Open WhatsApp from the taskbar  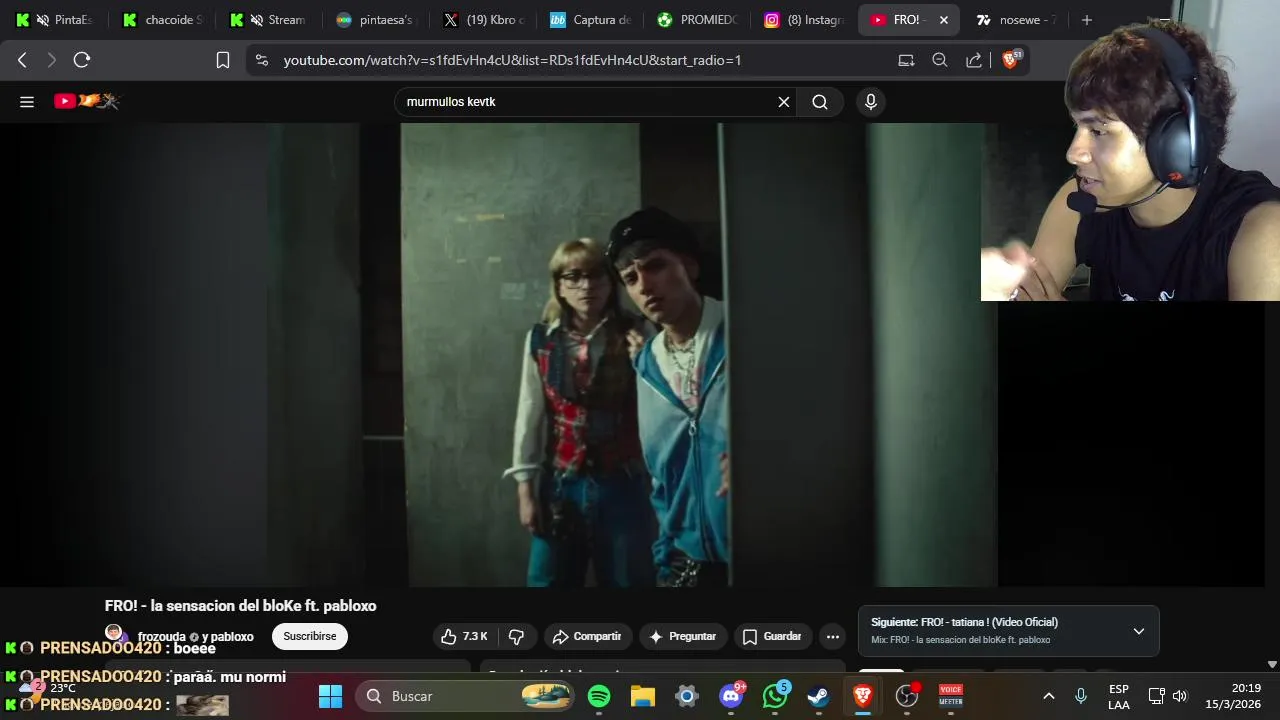[x=775, y=696]
